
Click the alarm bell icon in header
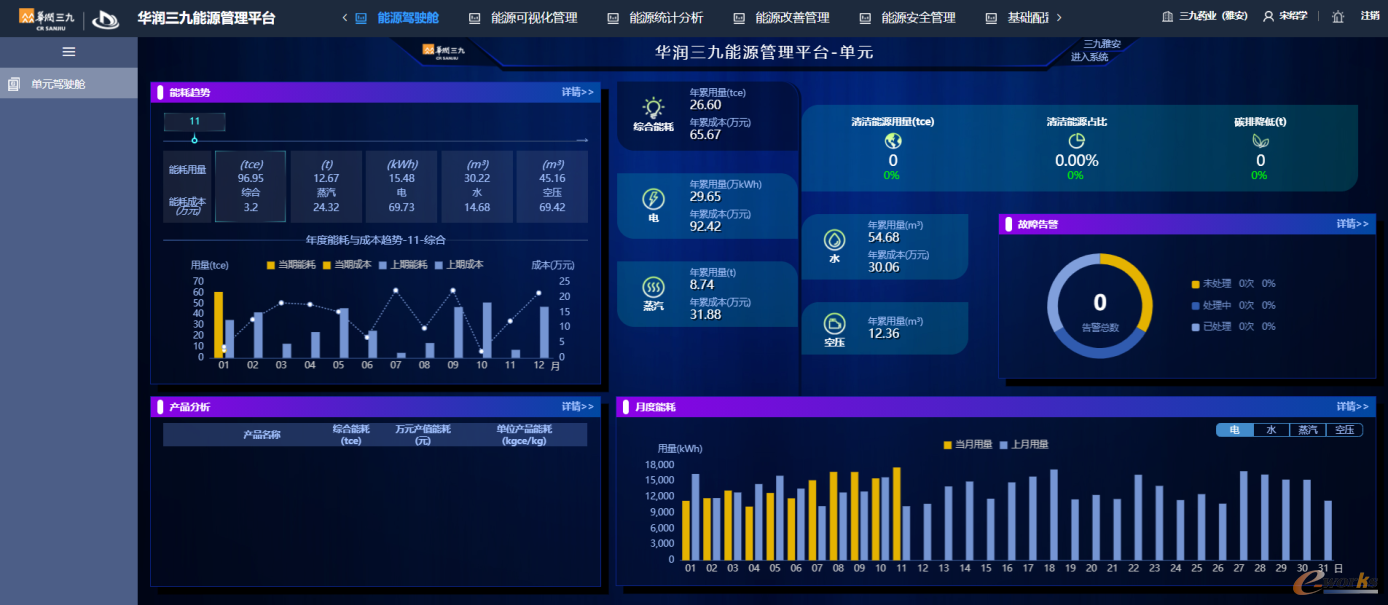click(x=1338, y=17)
